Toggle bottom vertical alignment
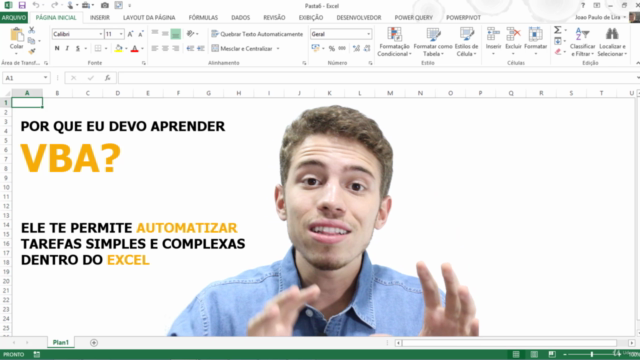Viewport: 640px width, 360px height. coord(176,34)
